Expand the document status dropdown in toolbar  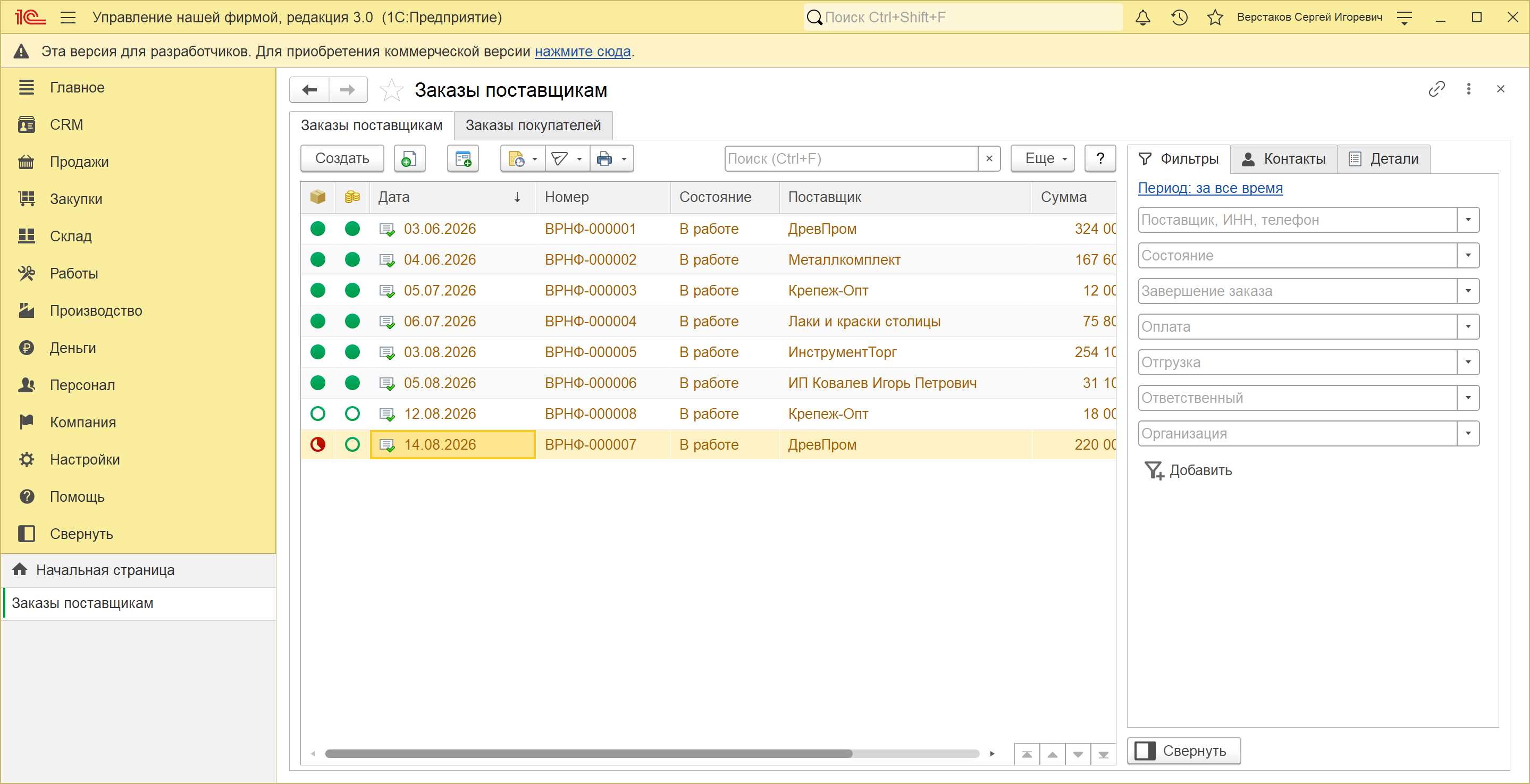[x=523, y=158]
